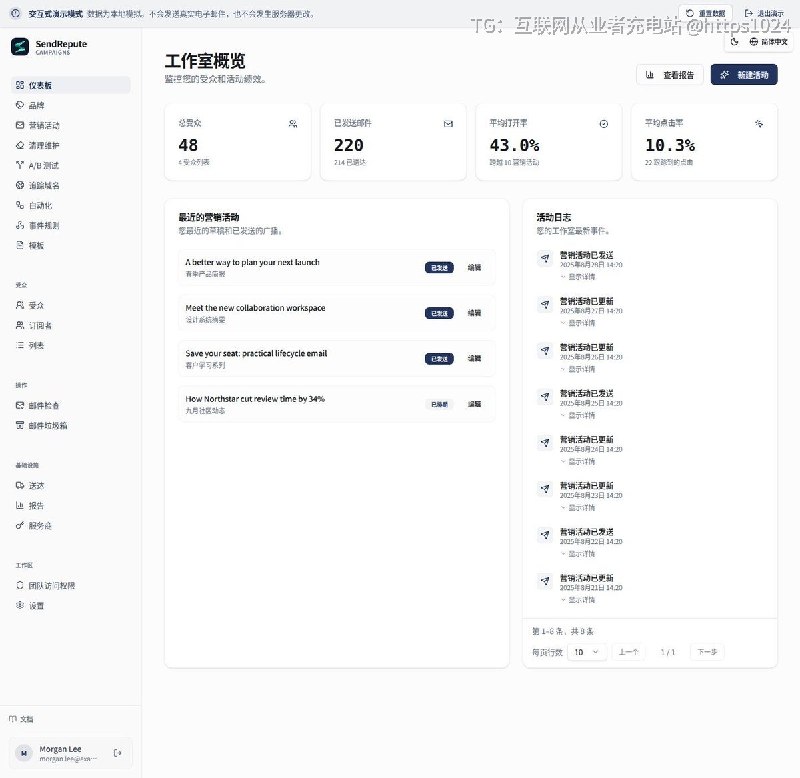
Task: Open 送达 delivery truck icon item
Action: (20, 485)
